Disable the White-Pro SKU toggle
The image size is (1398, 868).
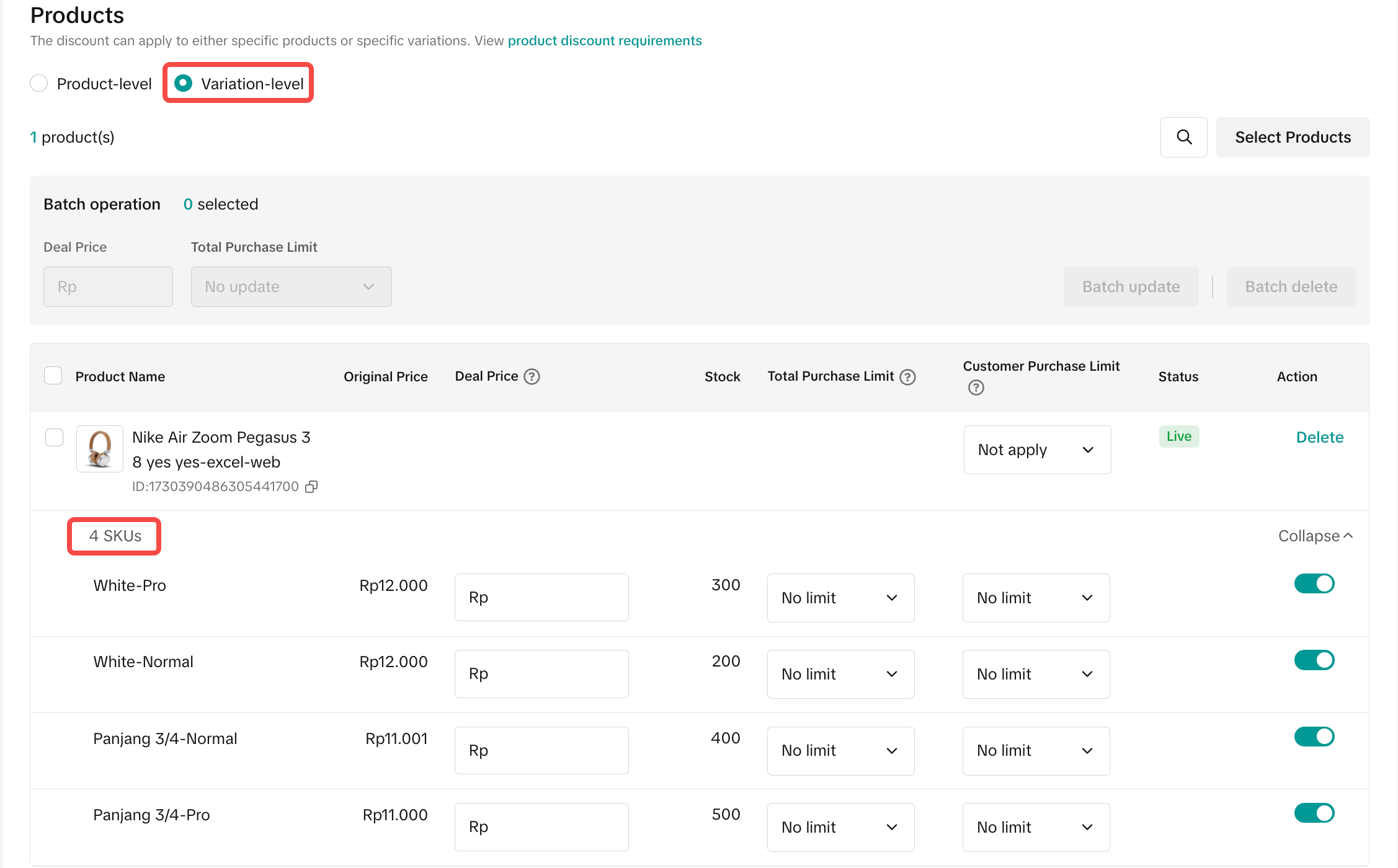(1314, 583)
